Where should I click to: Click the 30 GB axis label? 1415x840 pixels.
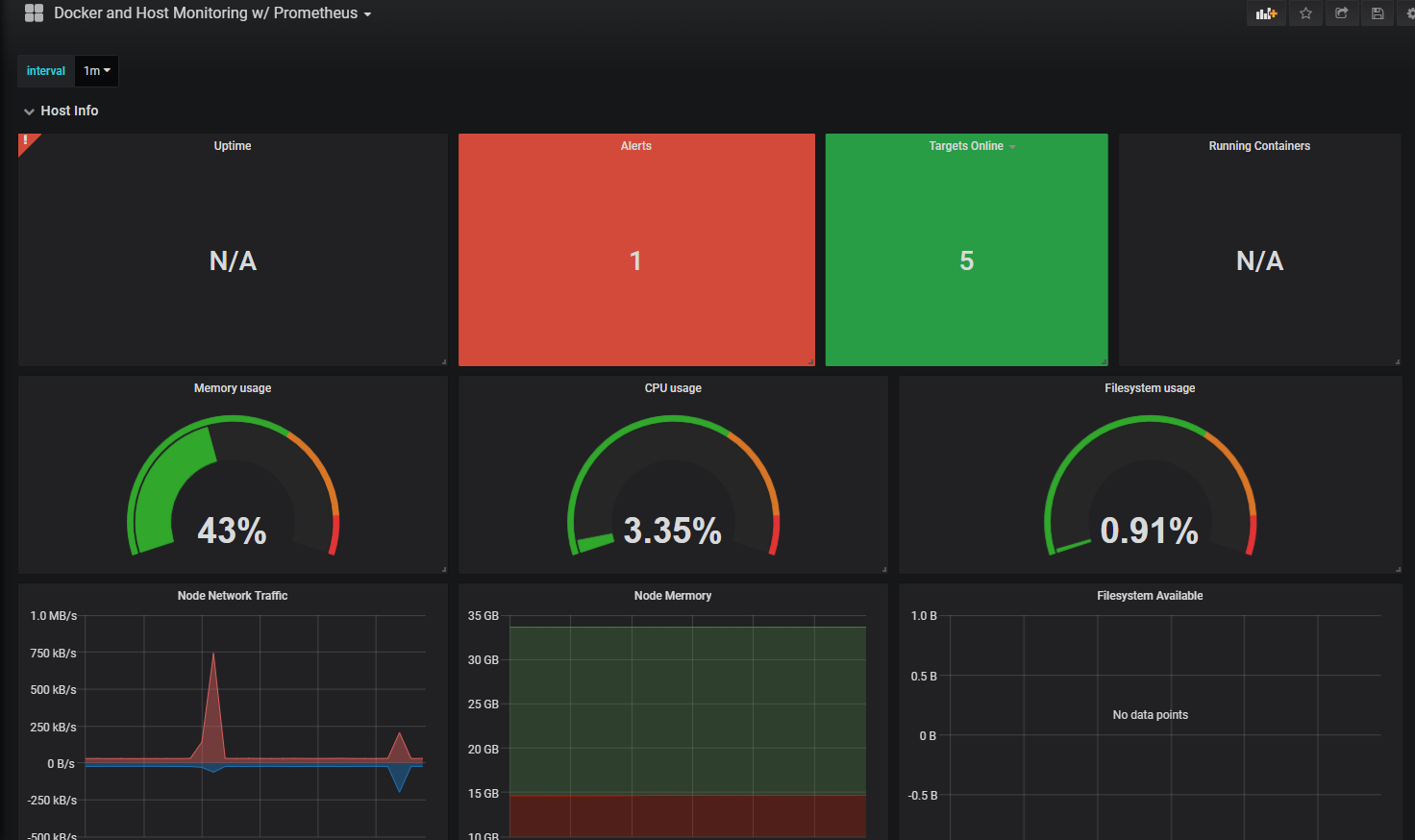pyautogui.click(x=484, y=660)
